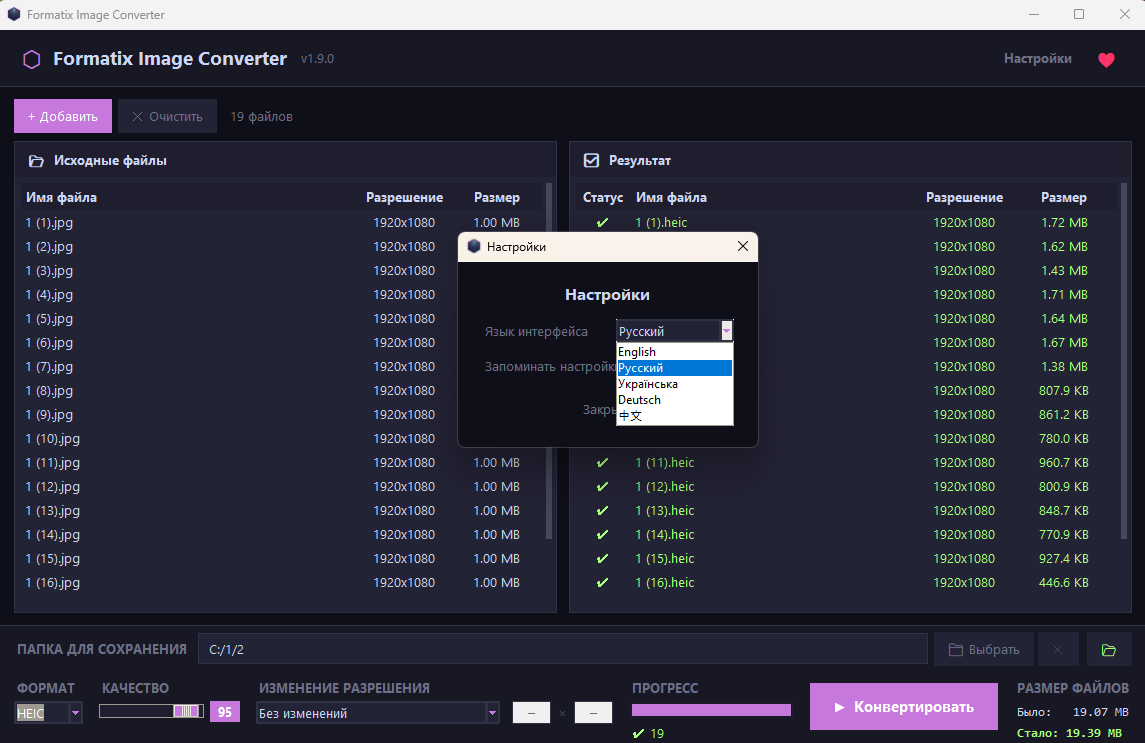Click the heart donate icon
Screen dimensions: 1145x743
(x=1106, y=59)
